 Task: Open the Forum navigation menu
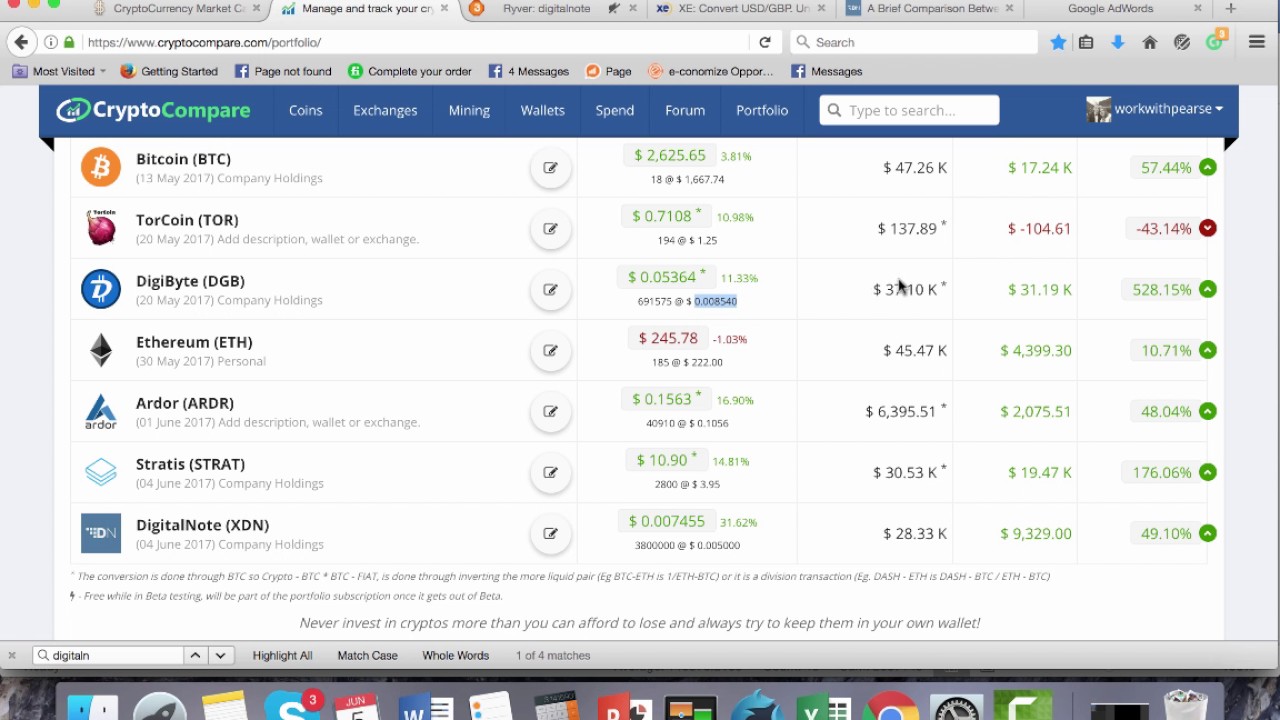coord(685,110)
